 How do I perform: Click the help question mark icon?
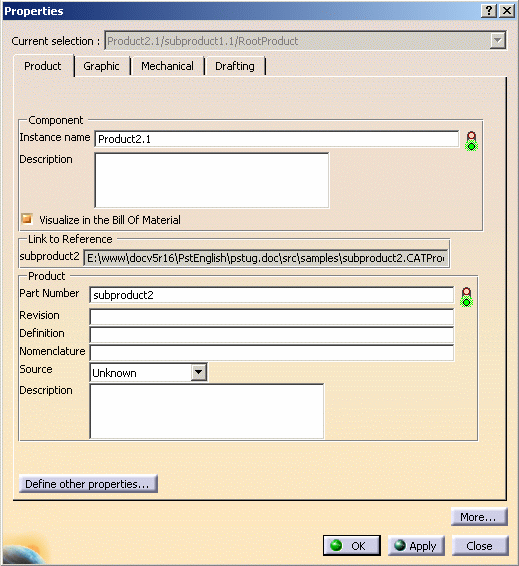489,10
